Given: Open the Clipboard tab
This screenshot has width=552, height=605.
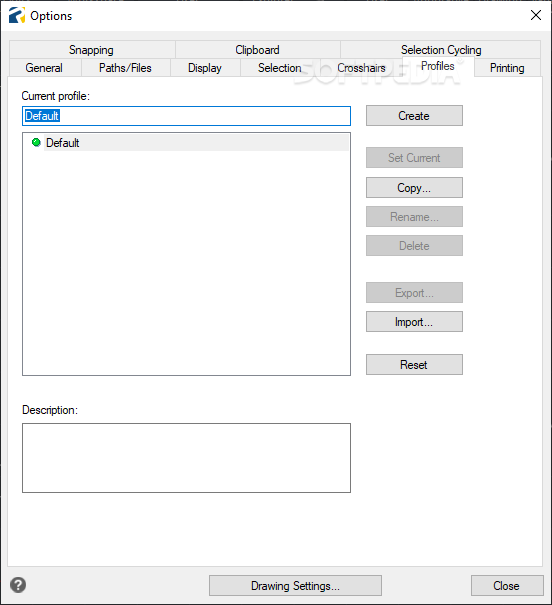Looking at the screenshot, I should coord(257,50).
